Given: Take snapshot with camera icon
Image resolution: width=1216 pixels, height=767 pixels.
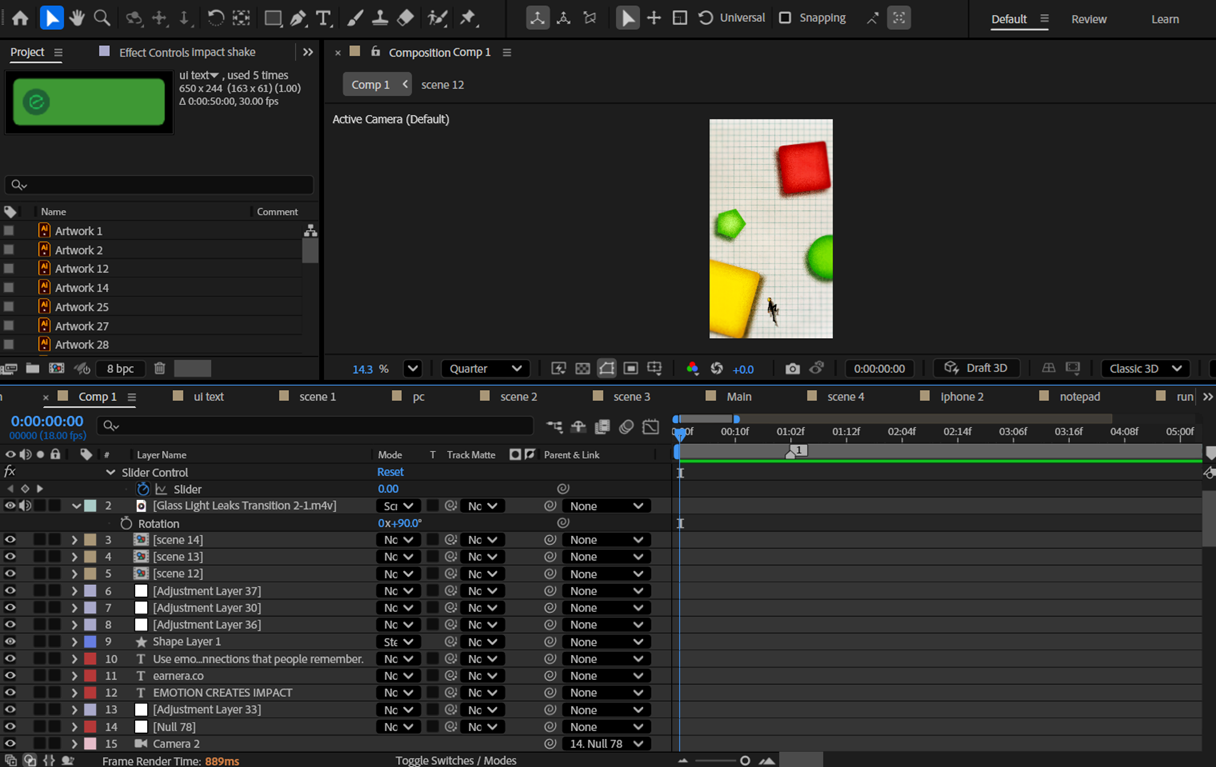Looking at the screenshot, I should [792, 369].
